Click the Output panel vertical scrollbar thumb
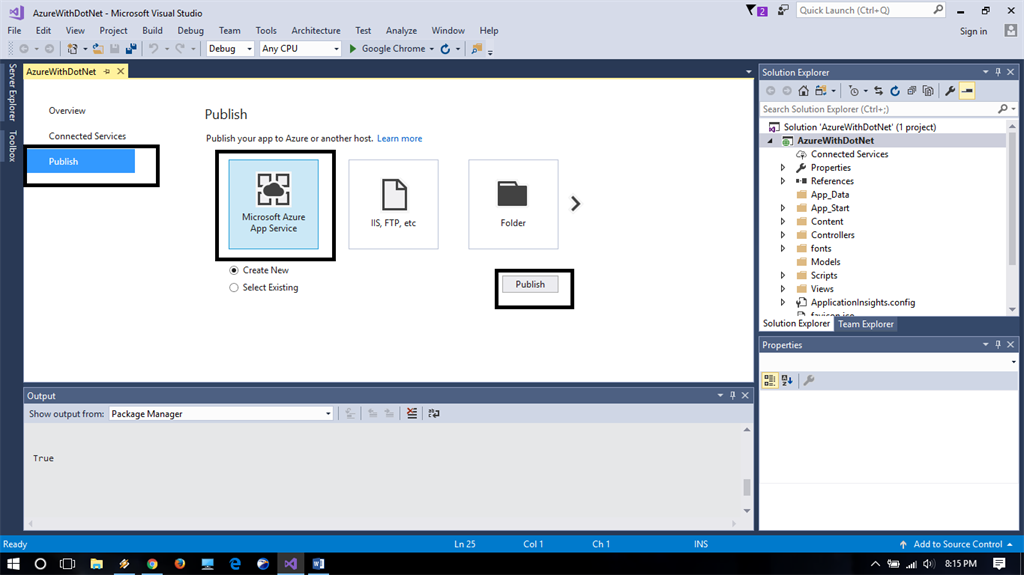 tap(747, 487)
